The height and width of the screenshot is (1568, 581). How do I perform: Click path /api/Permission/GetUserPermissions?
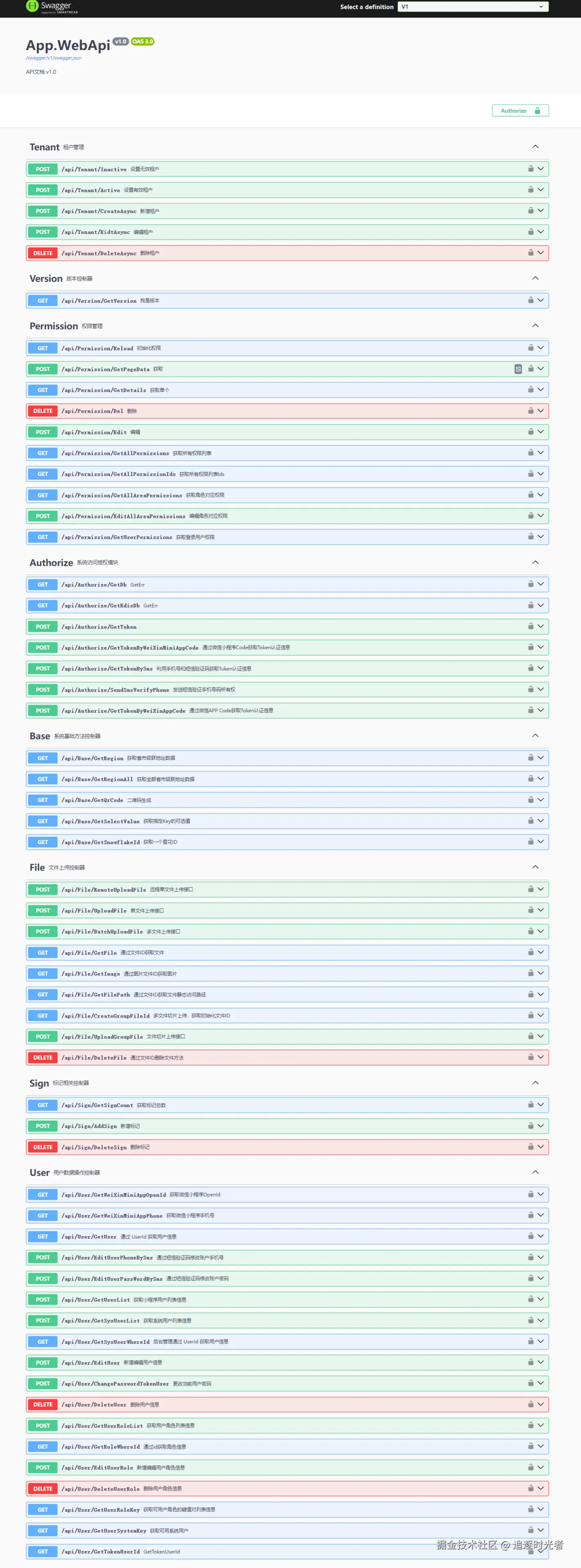pyautogui.click(x=117, y=537)
